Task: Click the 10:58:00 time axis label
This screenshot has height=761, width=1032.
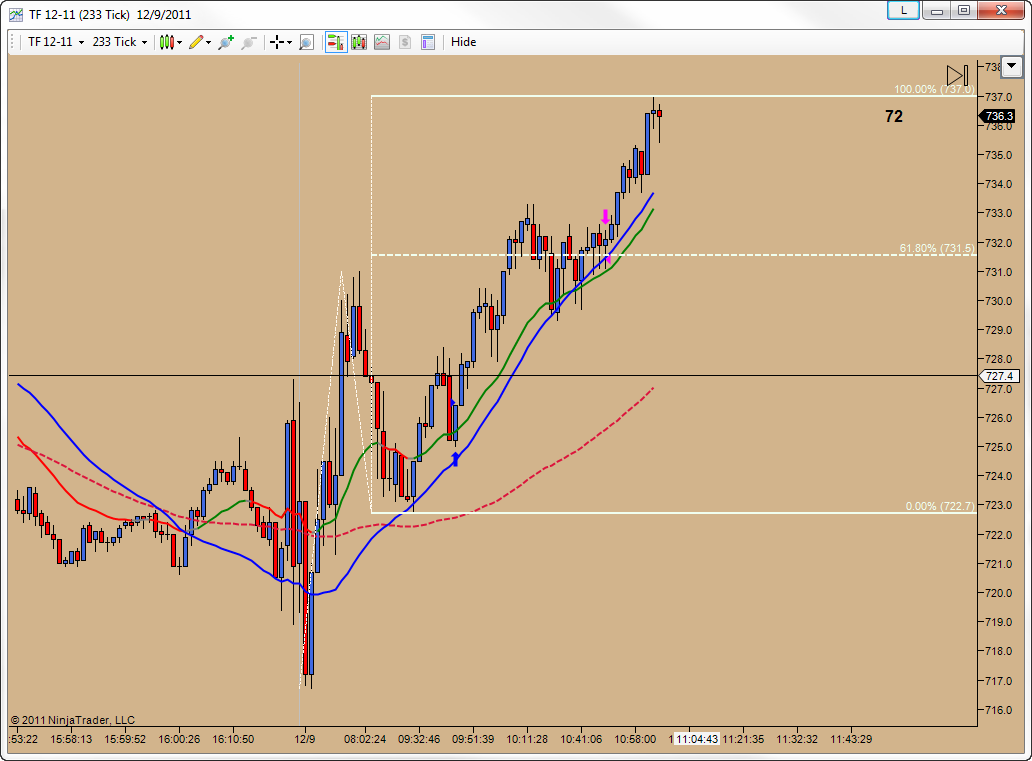Action: pos(634,739)
